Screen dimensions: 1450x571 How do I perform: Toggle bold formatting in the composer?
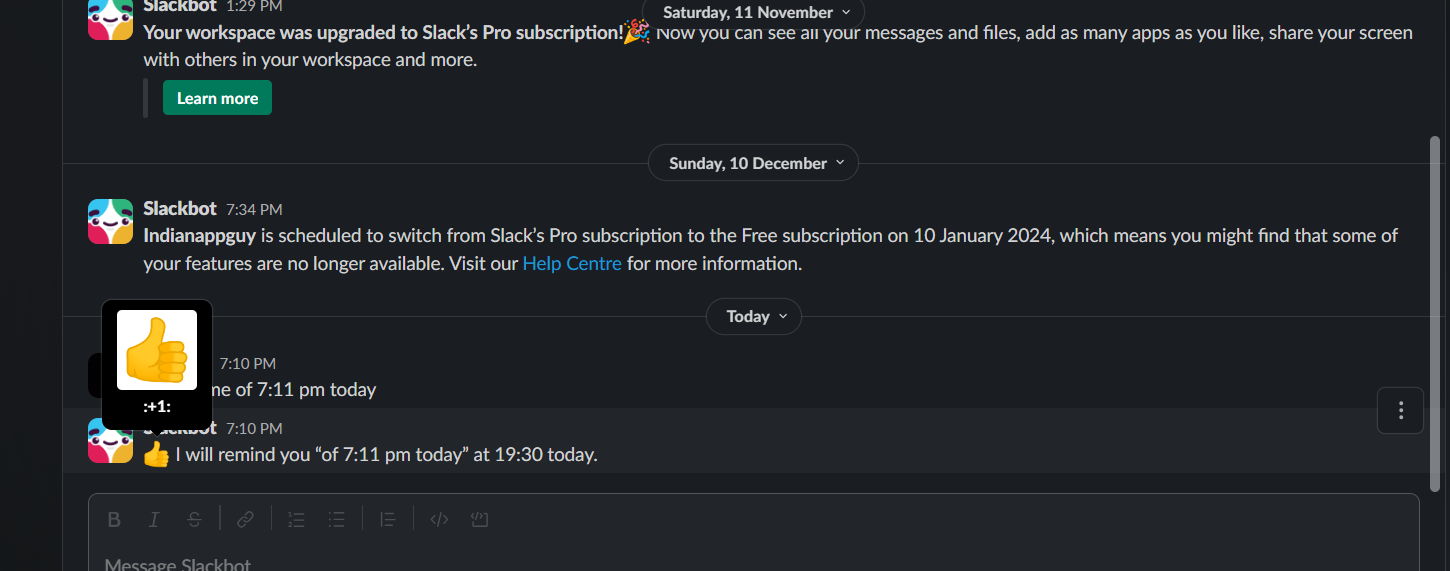click(x=114, y=519)
